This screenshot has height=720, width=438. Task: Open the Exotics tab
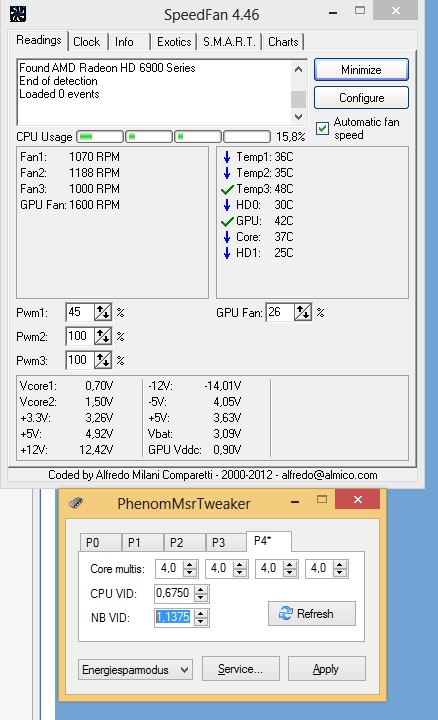coord(174,42)
